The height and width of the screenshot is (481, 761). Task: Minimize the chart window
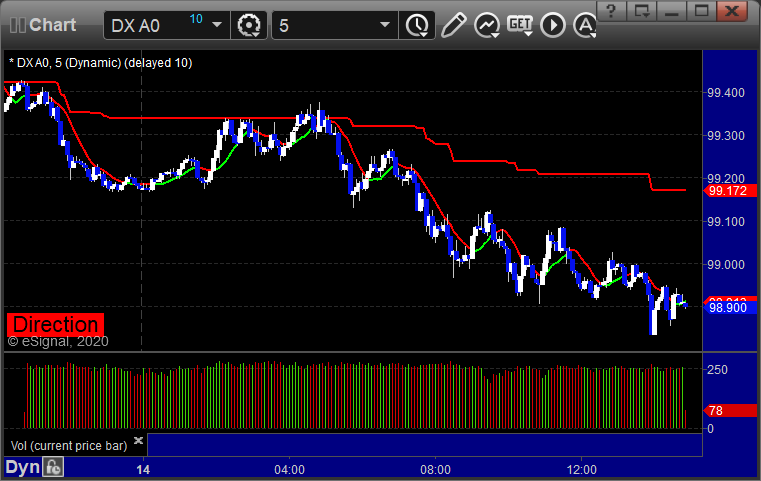(x=672, y=11)
